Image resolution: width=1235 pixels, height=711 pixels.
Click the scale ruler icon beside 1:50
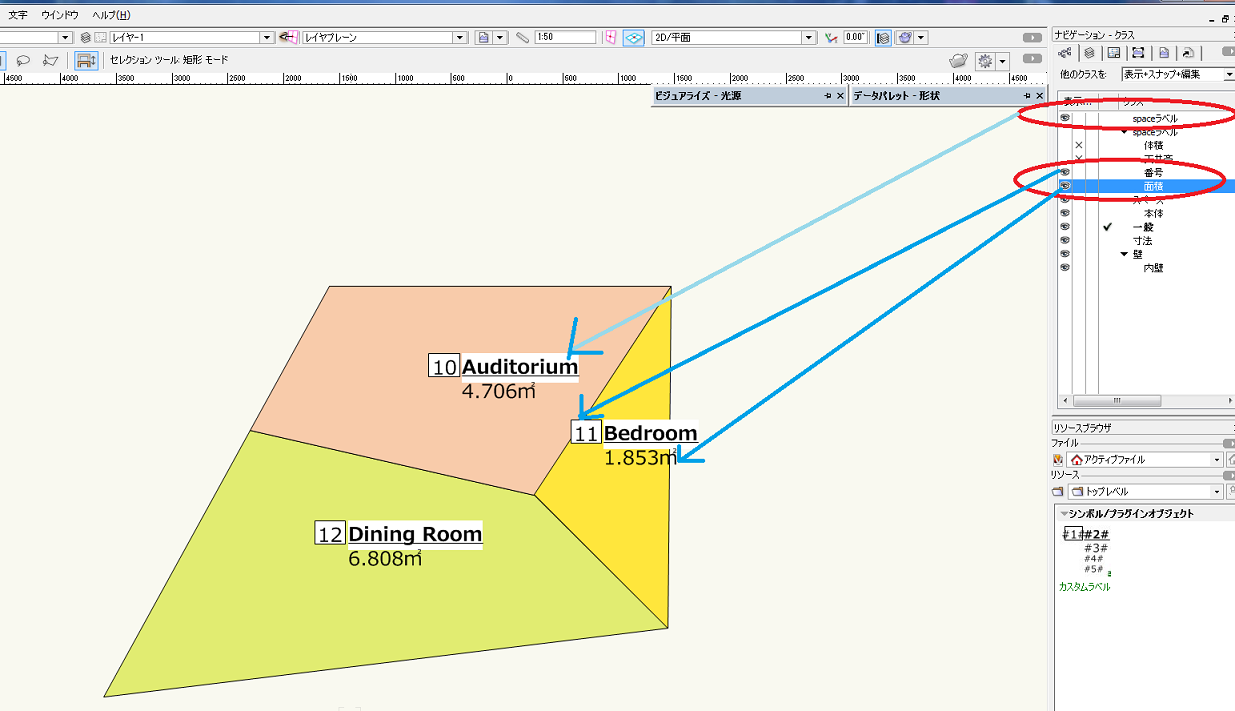521,37
